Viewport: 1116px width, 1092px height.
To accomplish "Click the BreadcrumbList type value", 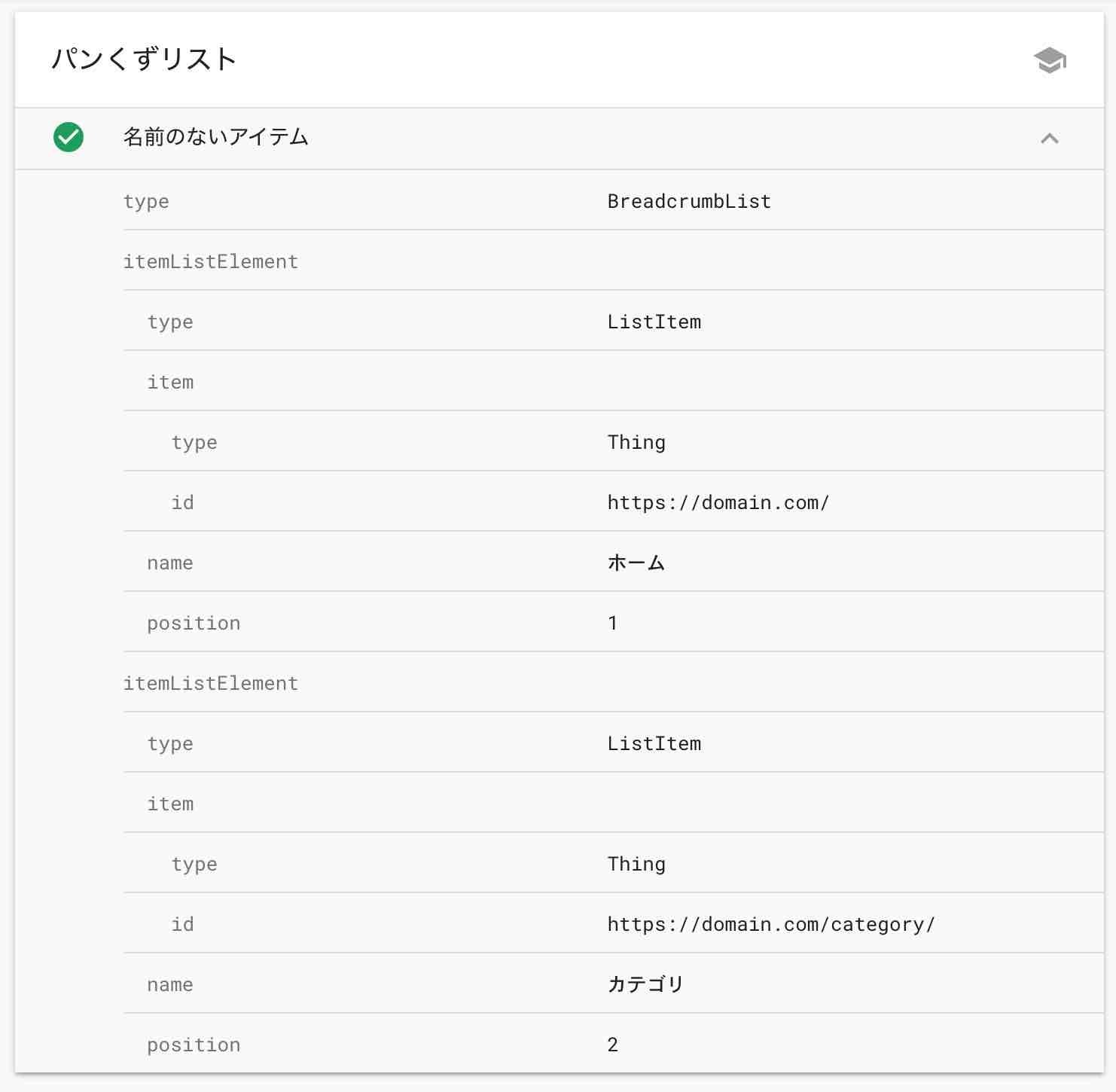I will click(x=689, y=201).
